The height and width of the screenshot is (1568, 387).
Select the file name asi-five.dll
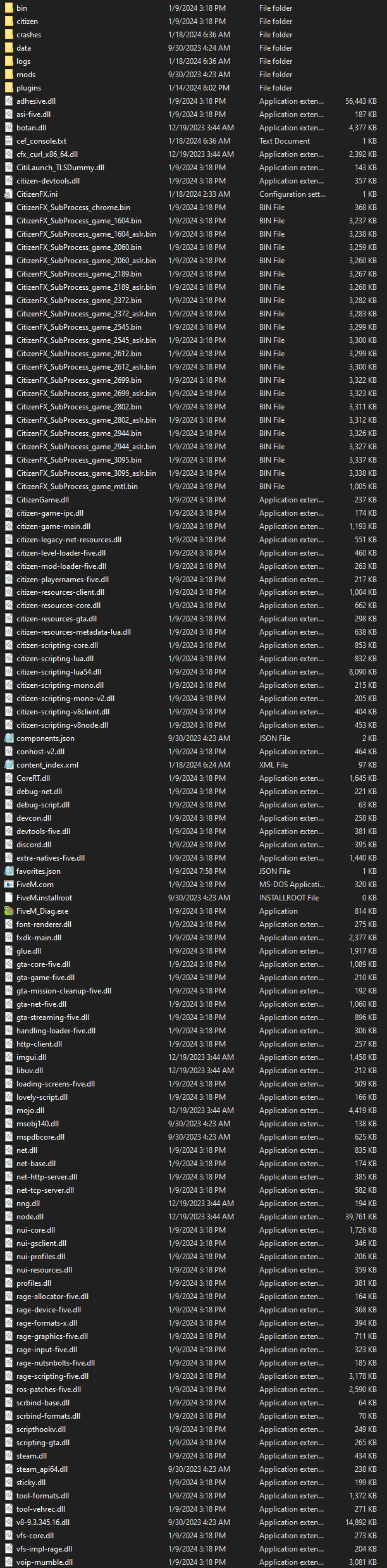(34, 114)
